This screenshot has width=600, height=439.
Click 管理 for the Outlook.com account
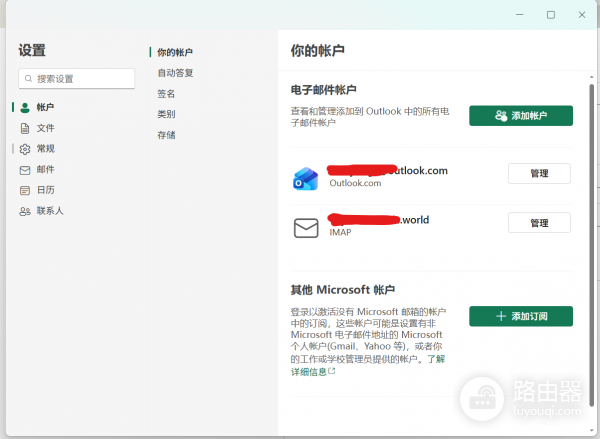pyautogui.click(x=539, y=173)
